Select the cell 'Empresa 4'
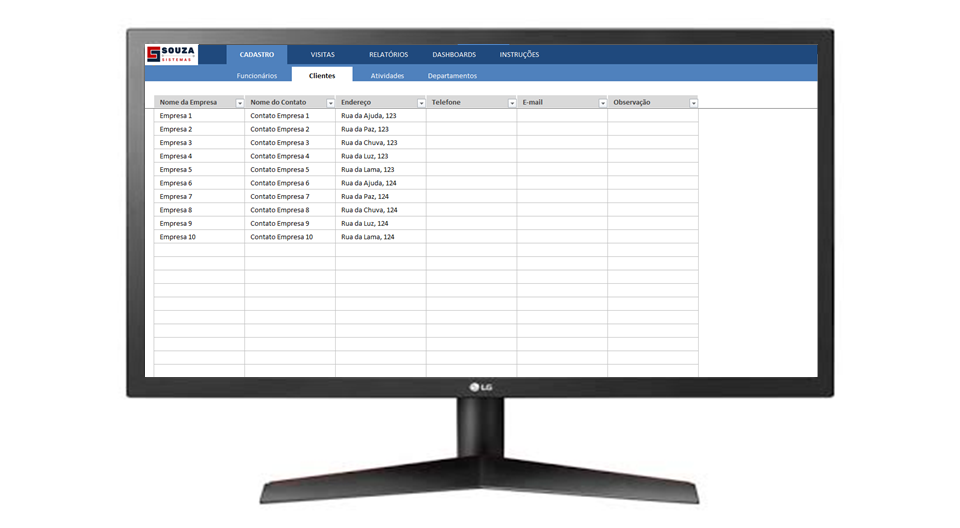960x528 pixels. click(199, 156)
